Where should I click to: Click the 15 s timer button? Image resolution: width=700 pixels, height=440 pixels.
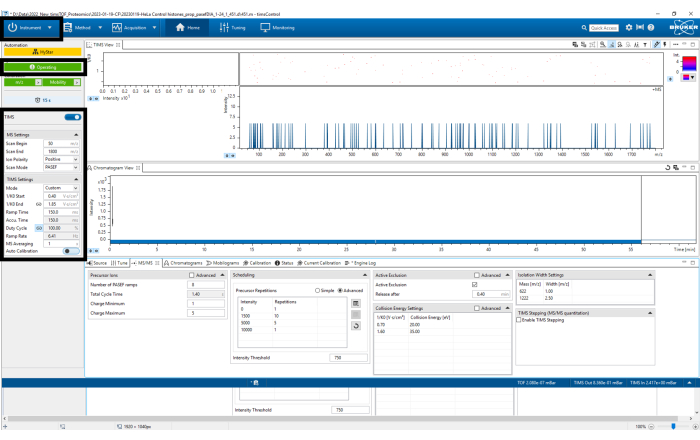(x=43, y=100)
